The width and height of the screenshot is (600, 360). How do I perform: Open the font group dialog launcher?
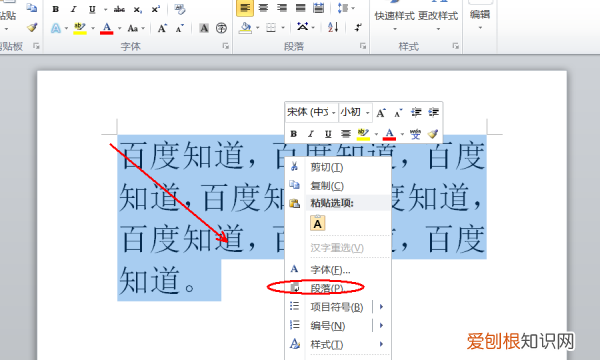(x=226, y=46)
